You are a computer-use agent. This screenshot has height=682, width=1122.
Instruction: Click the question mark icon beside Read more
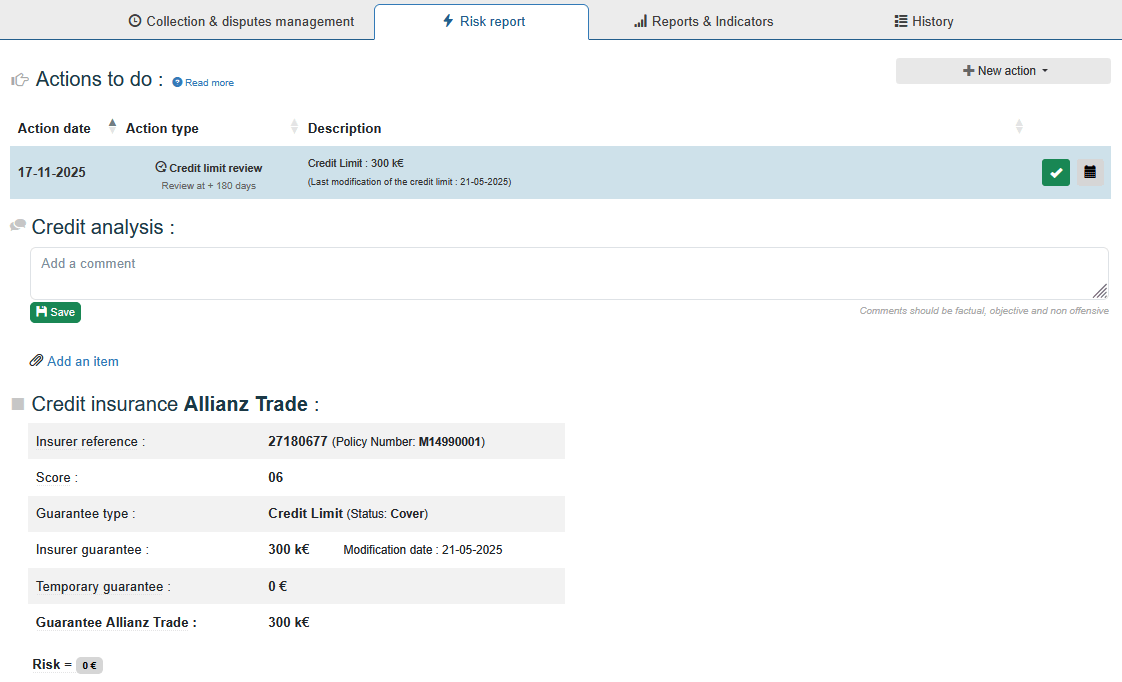click(177, 83)
